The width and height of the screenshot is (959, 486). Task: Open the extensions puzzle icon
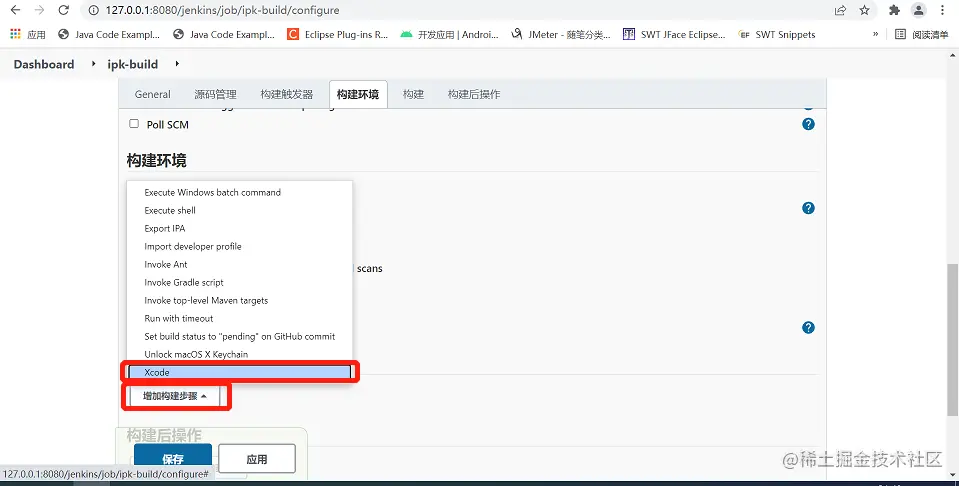(894, 10)
